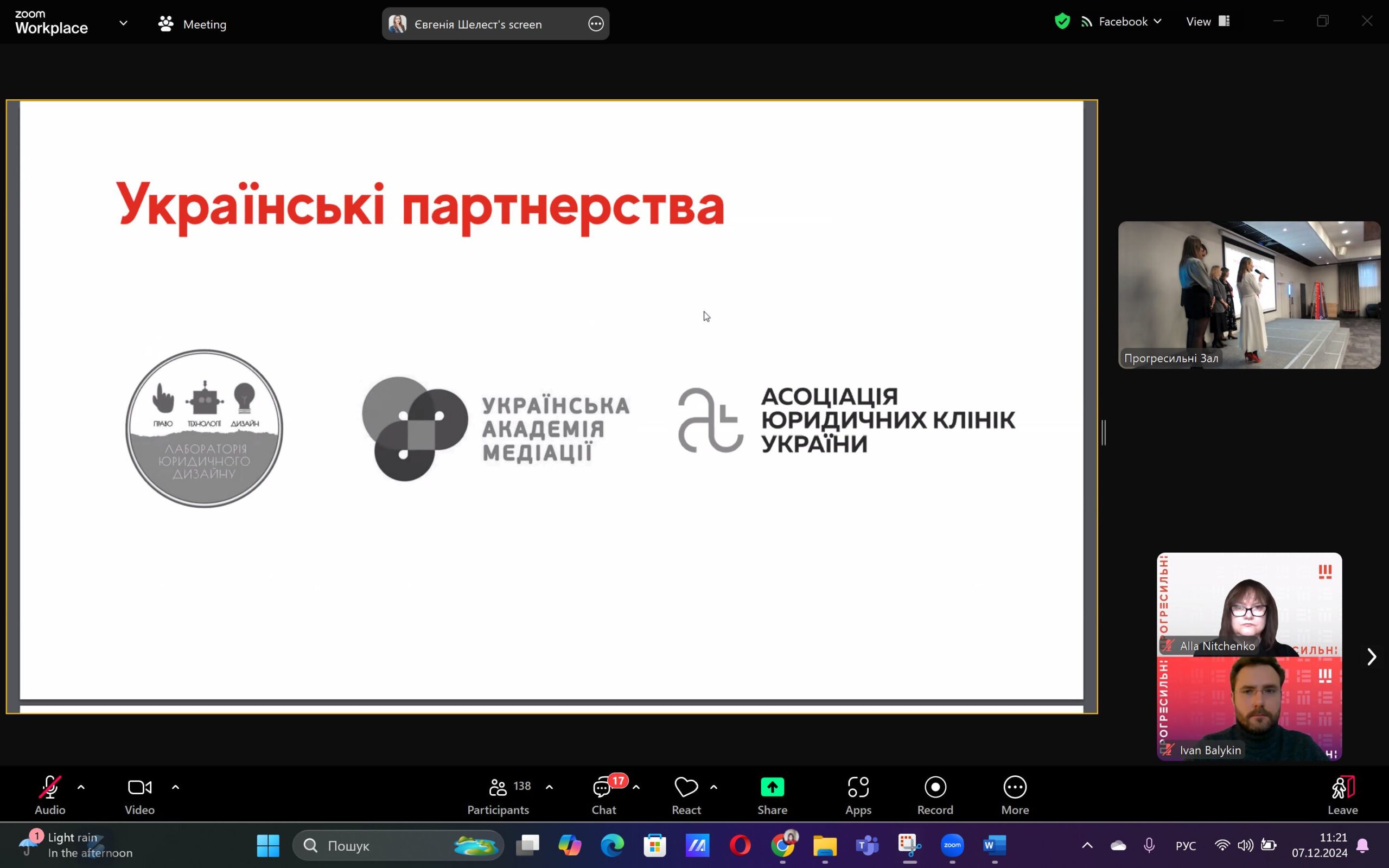Image resolution: width=1389 pixels, height=868 pixels.
Task: Open the React heart icon
Action: coord(686,794)
